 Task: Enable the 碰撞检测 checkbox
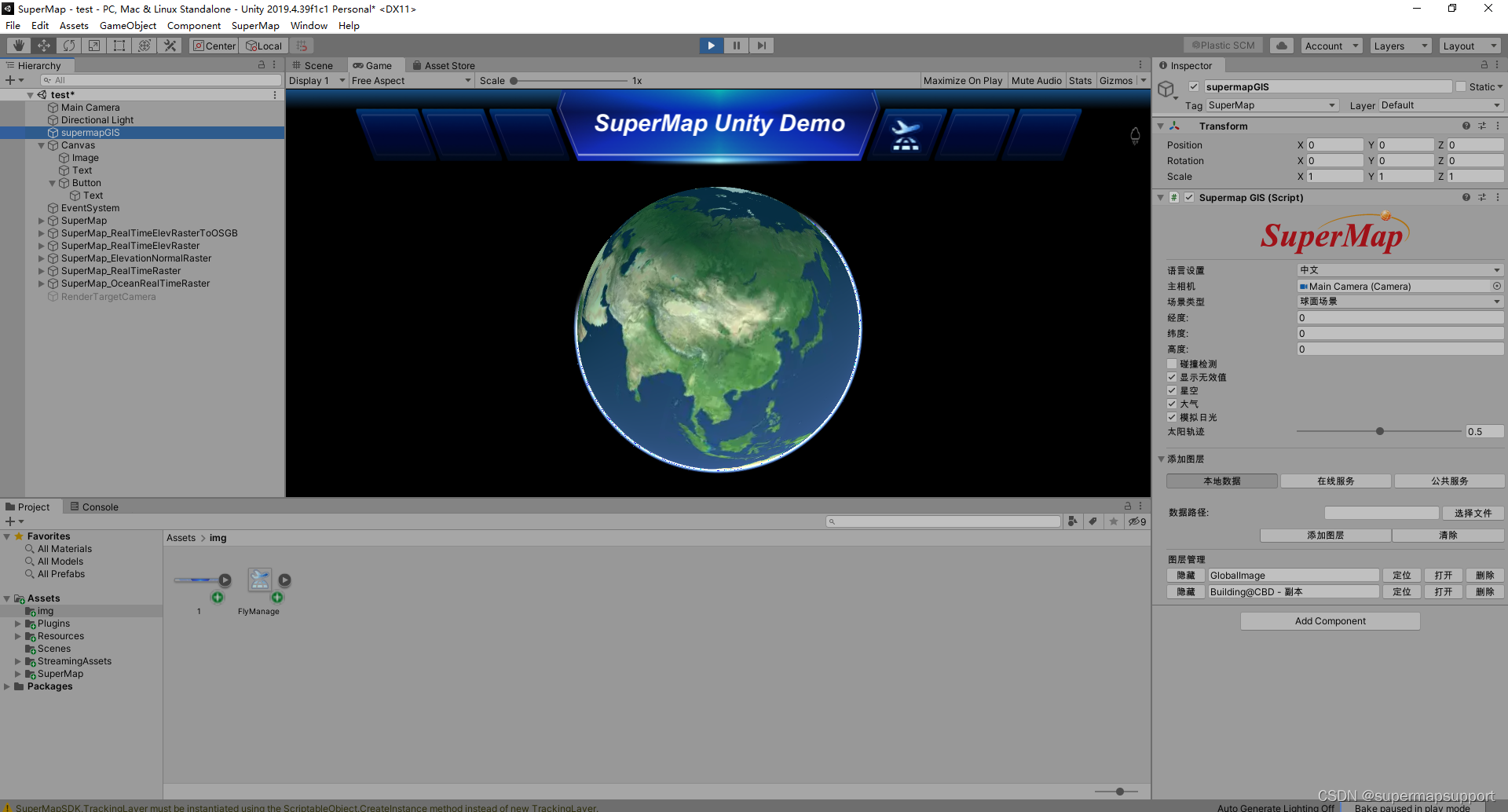click(1171, 364)
